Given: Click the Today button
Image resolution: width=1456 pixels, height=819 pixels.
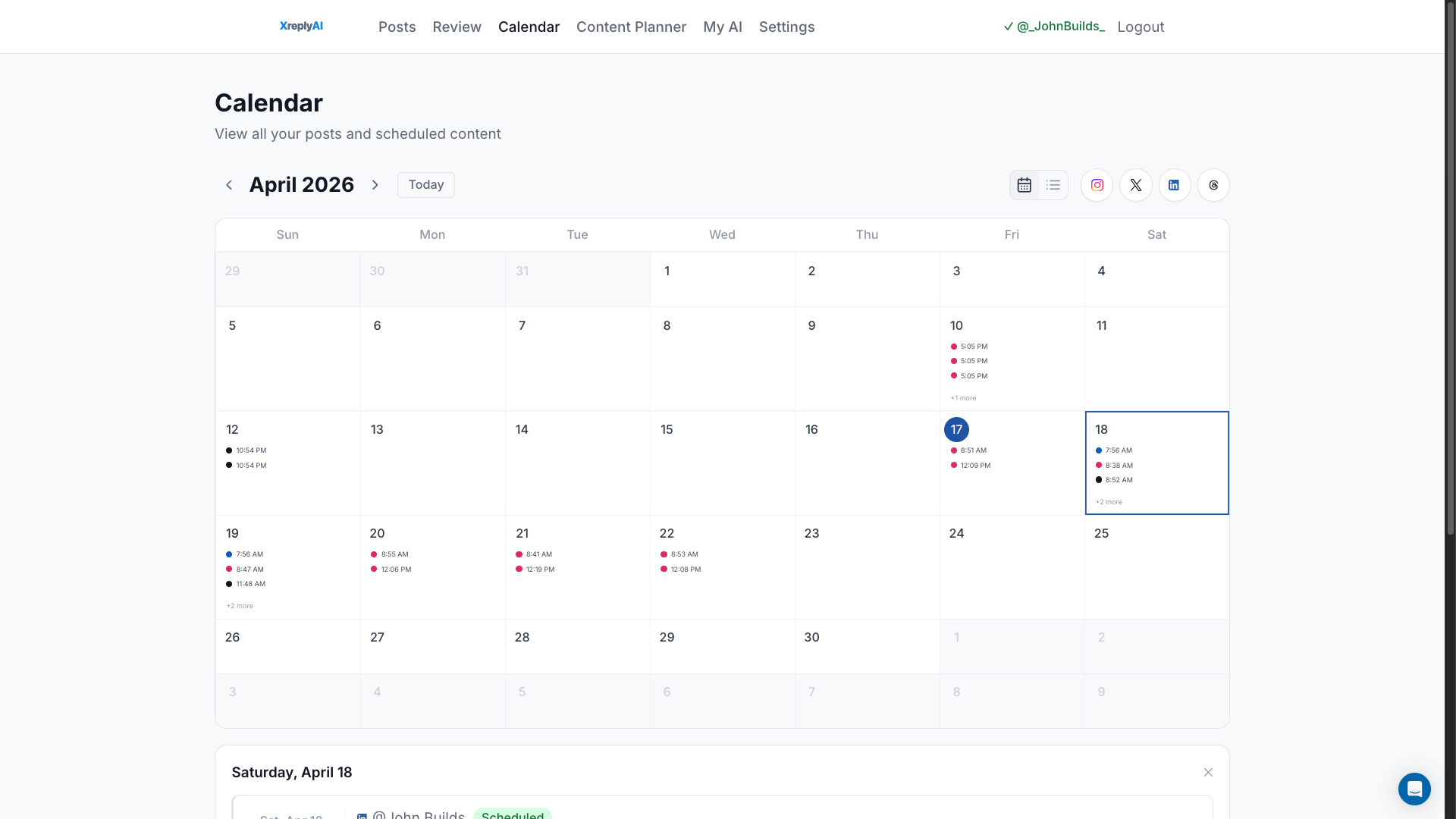Looking at the screenshot, I should pyautogui.click(x=425, y=185).
